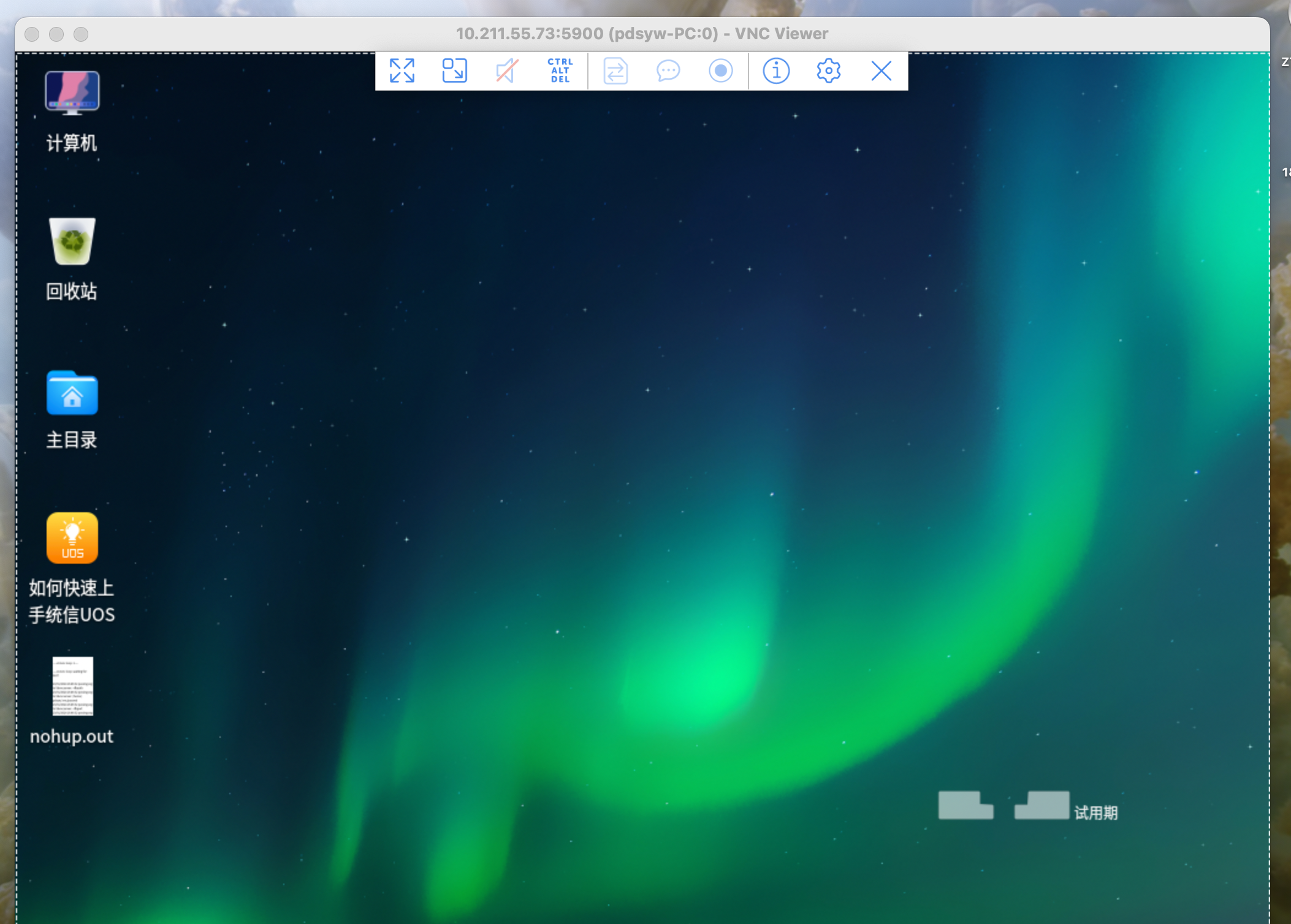Select the 计算机 computer desktop icon
The image size is (1291, 924).
(x=72, y=93)
